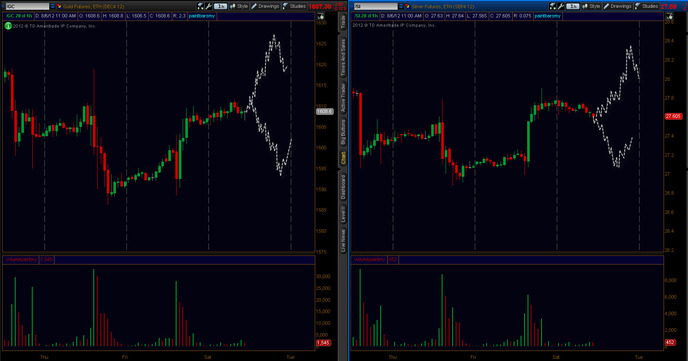Screen dimensions: 688x361
Task: Click Gold Futures, ETH (DEC4 12) title
Action: pyautogui.click(x=93, y=7)
